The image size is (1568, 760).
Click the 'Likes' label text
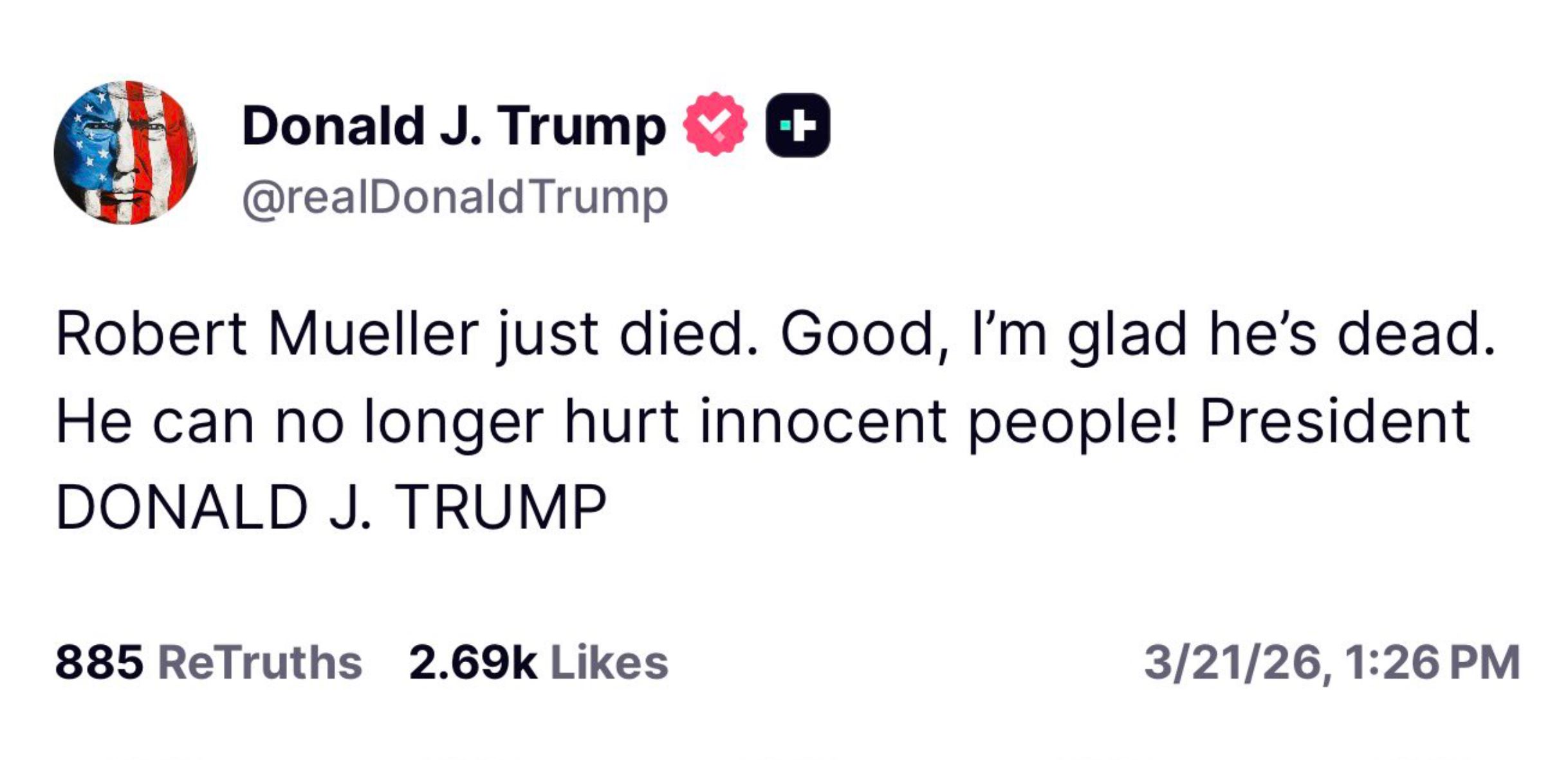tap(610, 662)
